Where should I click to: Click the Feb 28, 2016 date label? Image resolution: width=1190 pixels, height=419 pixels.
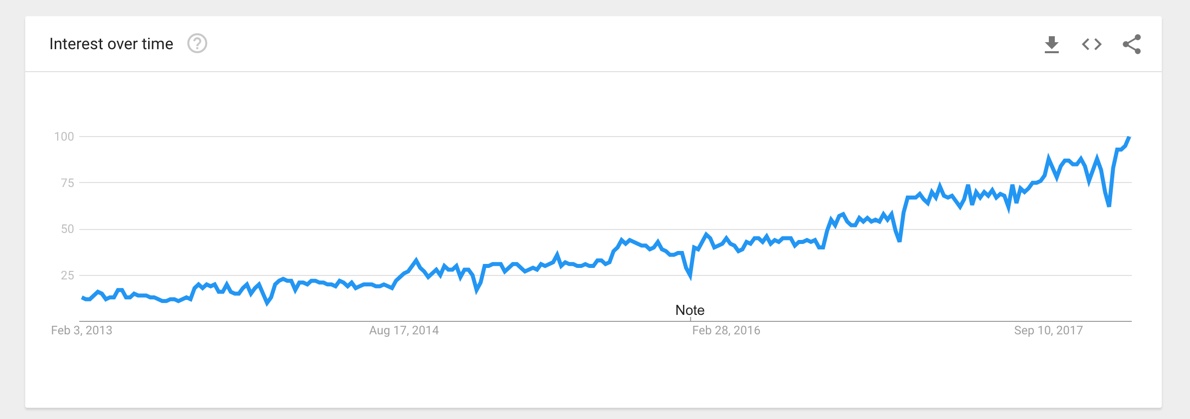pyautogui.click(x=726, y=331)
